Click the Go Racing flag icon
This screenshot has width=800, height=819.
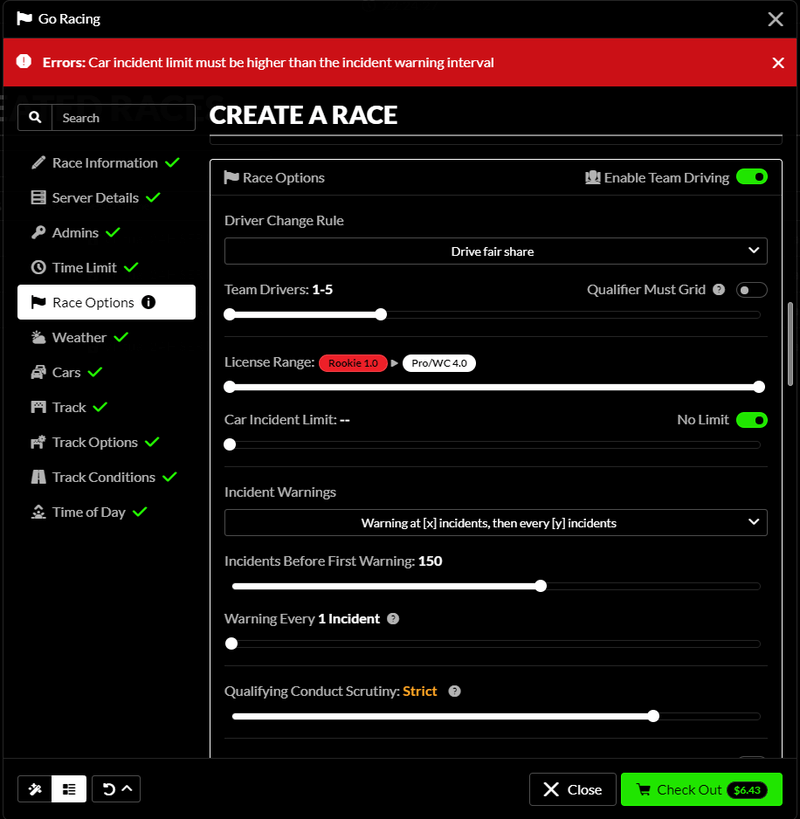[24, 19]
